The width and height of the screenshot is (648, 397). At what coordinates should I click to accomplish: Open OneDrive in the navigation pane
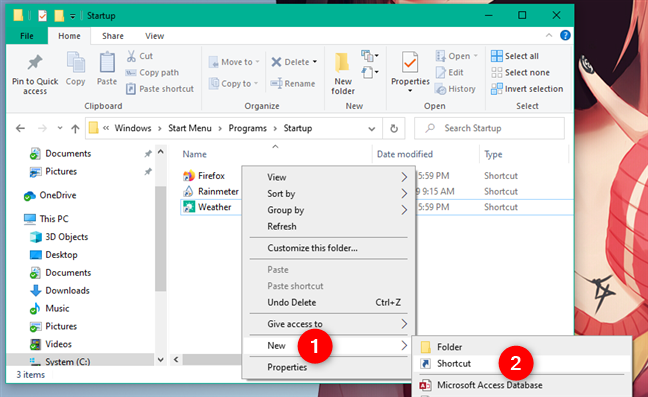50,195
